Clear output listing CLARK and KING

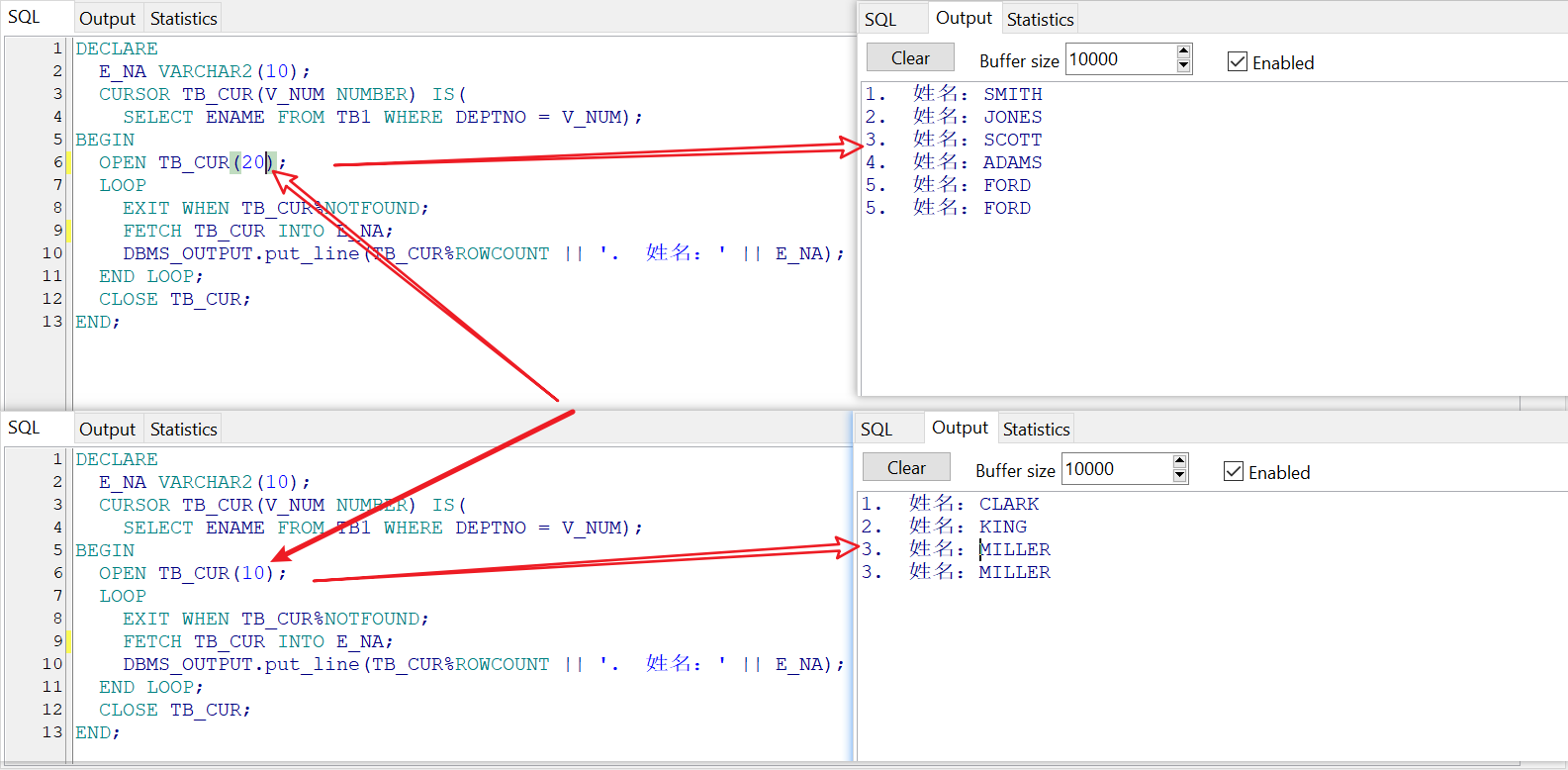pos(906,467)
